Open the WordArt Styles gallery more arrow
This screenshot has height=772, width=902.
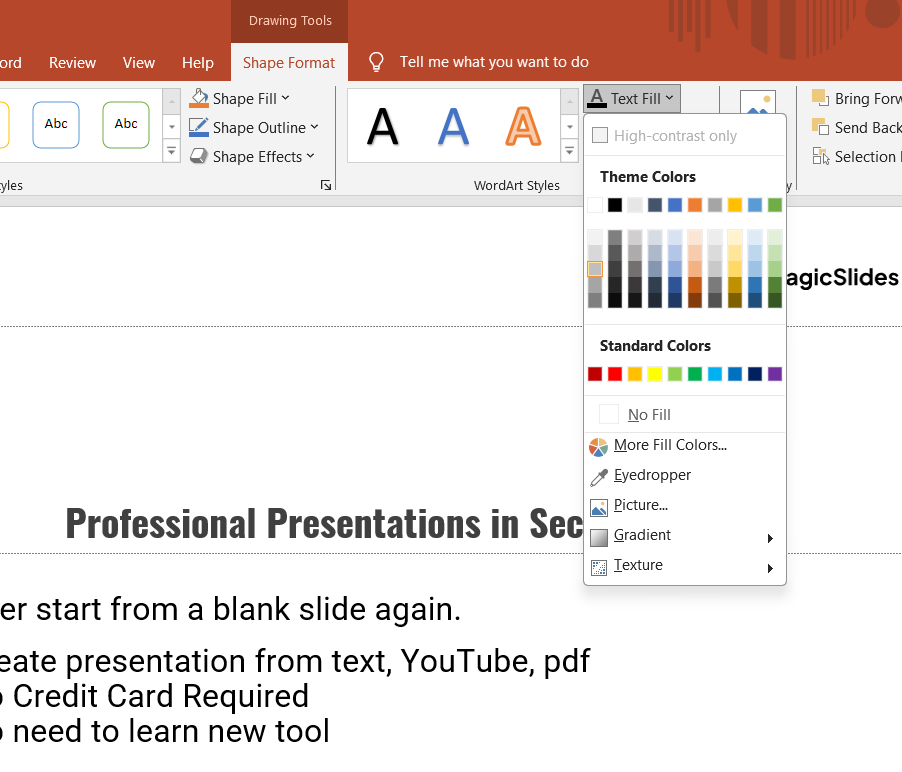tap(570, 151)
